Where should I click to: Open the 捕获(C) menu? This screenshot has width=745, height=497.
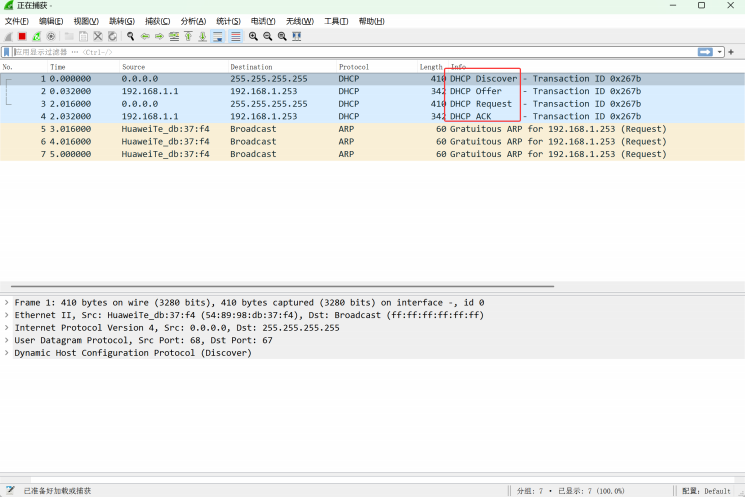click(157, 21)
